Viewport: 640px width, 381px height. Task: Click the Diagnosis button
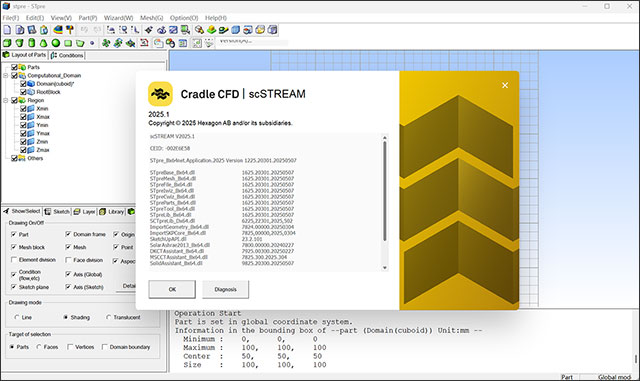tap(225, 289)
